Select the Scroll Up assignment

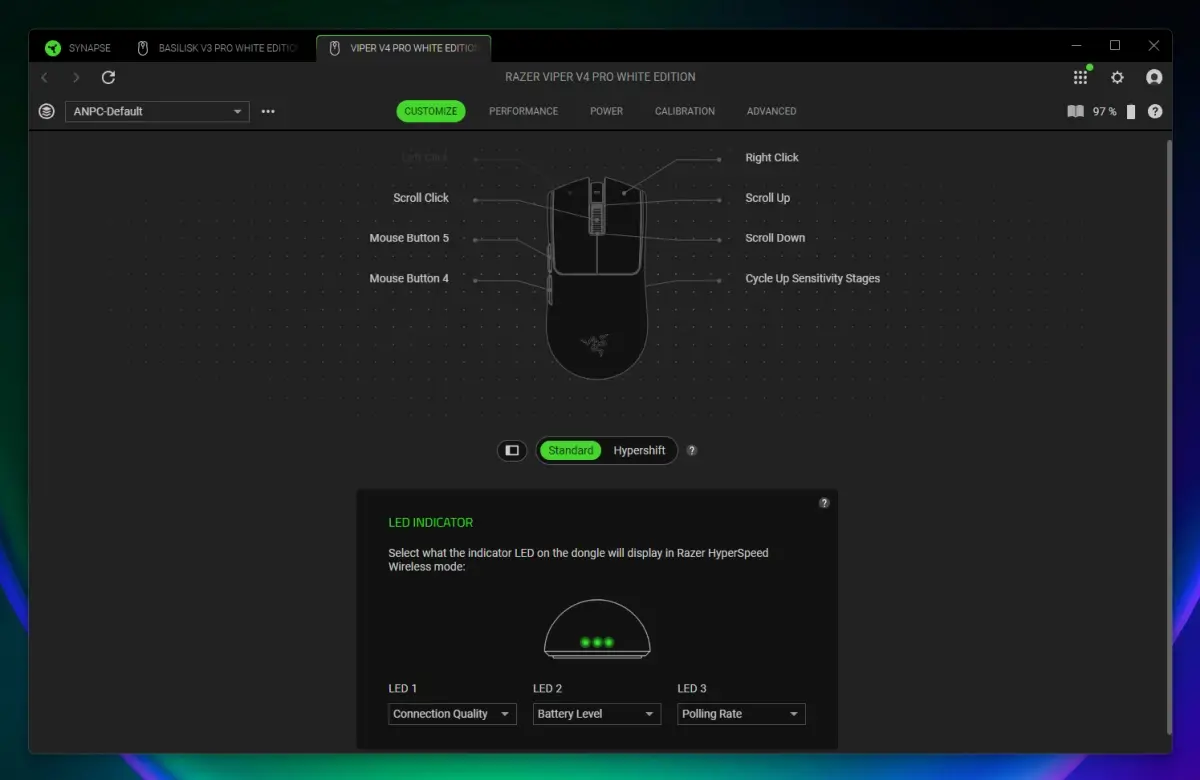tap(768, 198)
